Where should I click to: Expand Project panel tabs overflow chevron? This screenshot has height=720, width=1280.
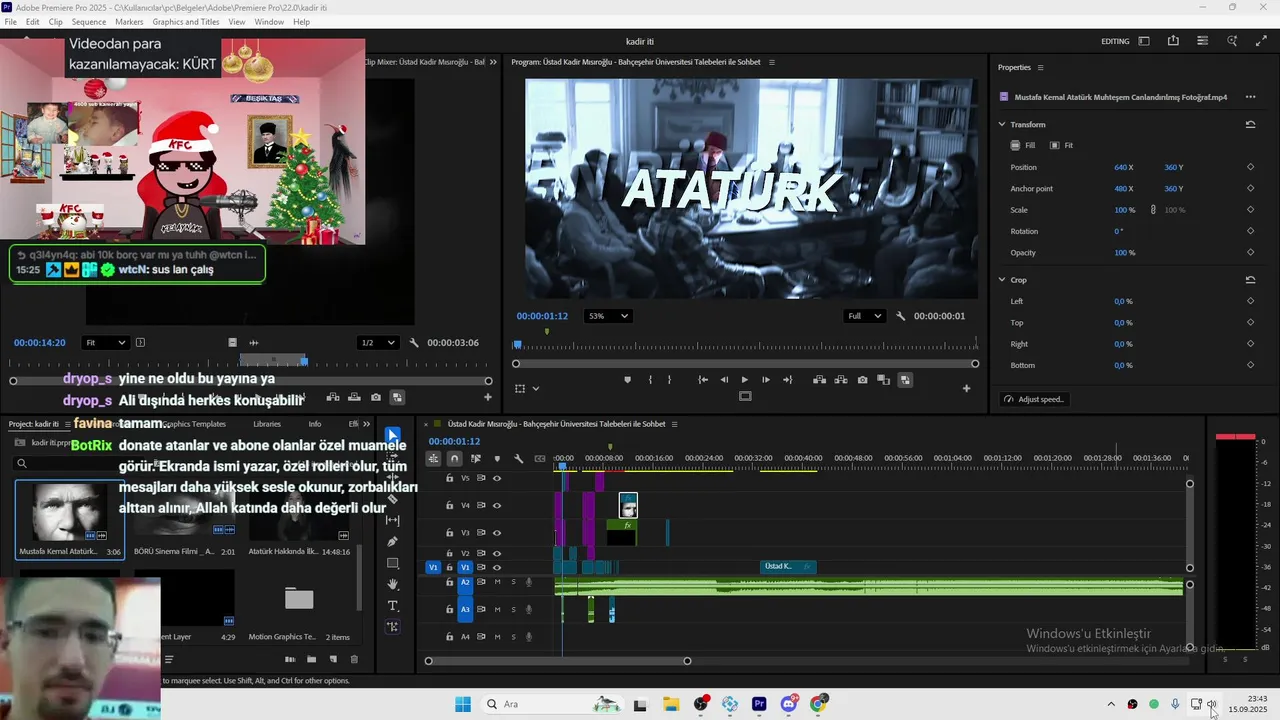(x=366, y=424)
